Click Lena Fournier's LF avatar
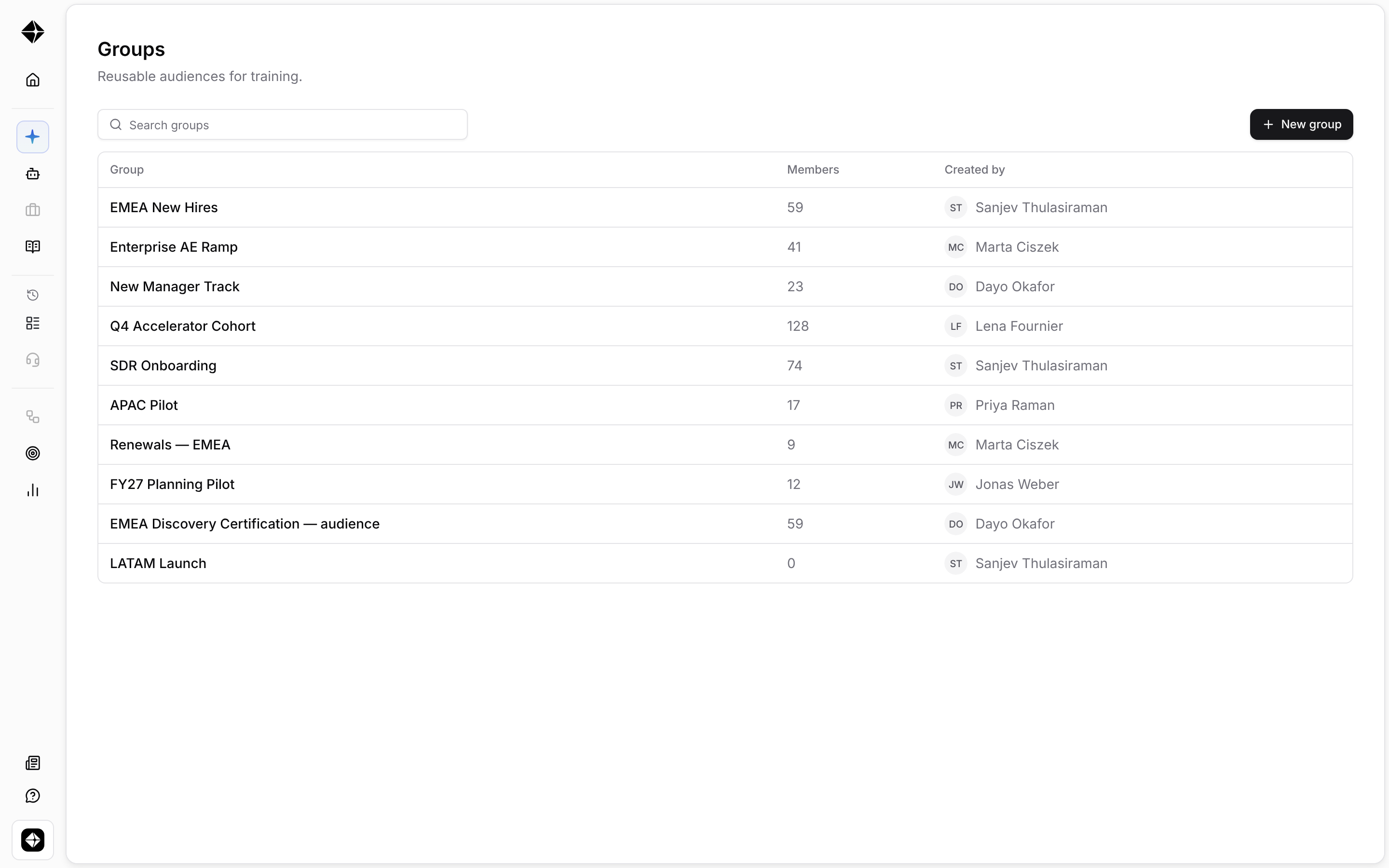This screenshot has width=1389, height=868. pos(955,326)
